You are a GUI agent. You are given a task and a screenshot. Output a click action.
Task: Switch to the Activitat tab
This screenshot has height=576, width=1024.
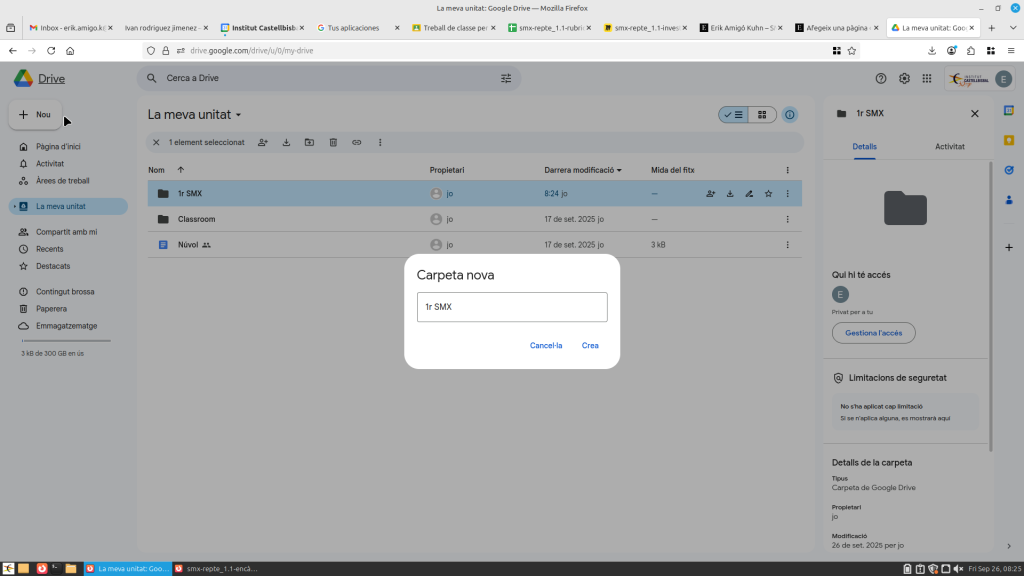(949, 146)
